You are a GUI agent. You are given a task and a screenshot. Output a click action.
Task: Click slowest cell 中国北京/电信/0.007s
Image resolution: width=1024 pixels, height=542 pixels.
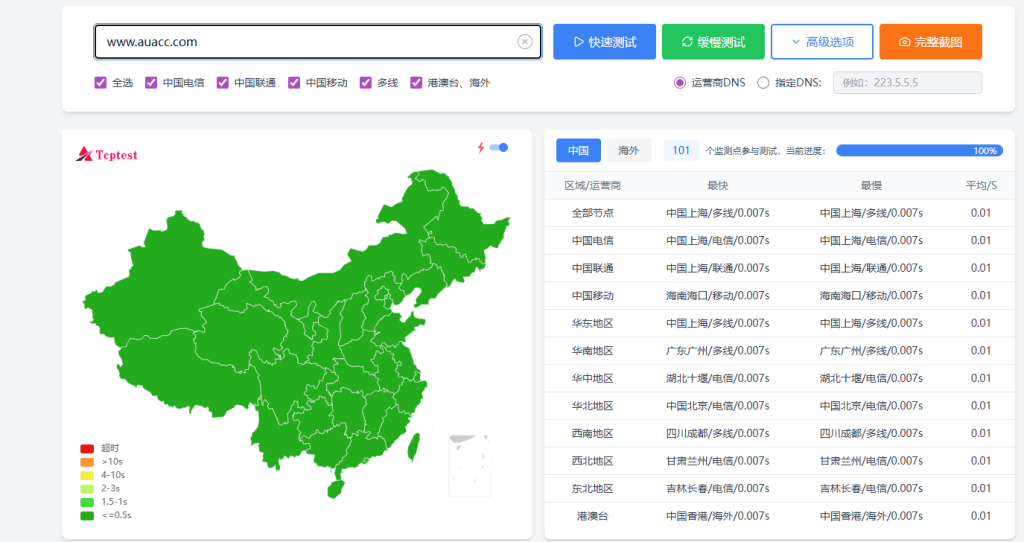(x=871, y=406)
